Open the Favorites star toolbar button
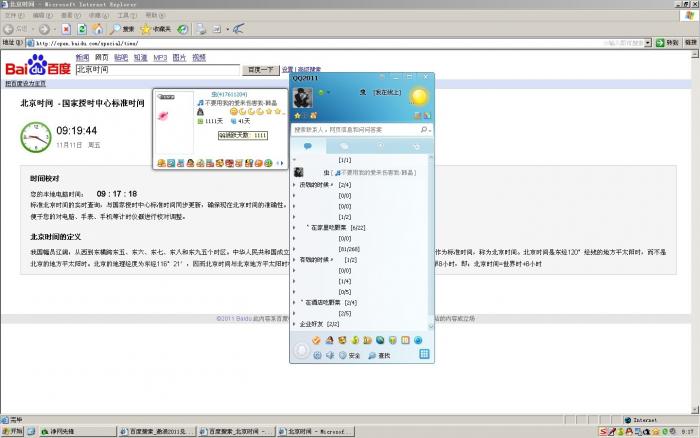 pyautogui.click(x=156, y=29)
